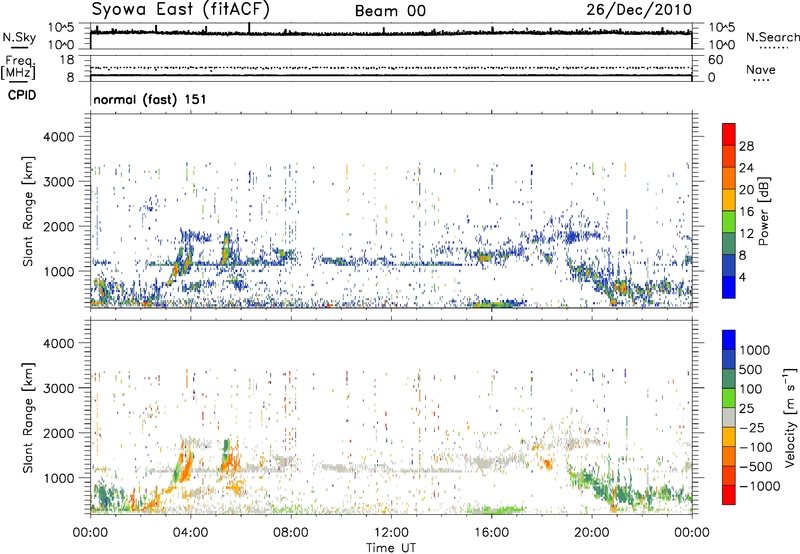
Task: Click the 'N.Search' legend label
Action: (x=772, y=37)
